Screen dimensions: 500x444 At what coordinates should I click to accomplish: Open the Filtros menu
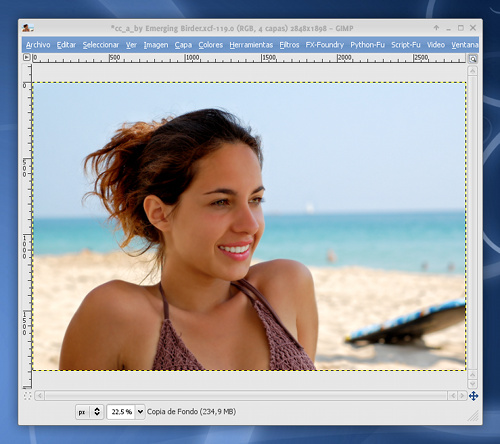(x=289, y=45)
